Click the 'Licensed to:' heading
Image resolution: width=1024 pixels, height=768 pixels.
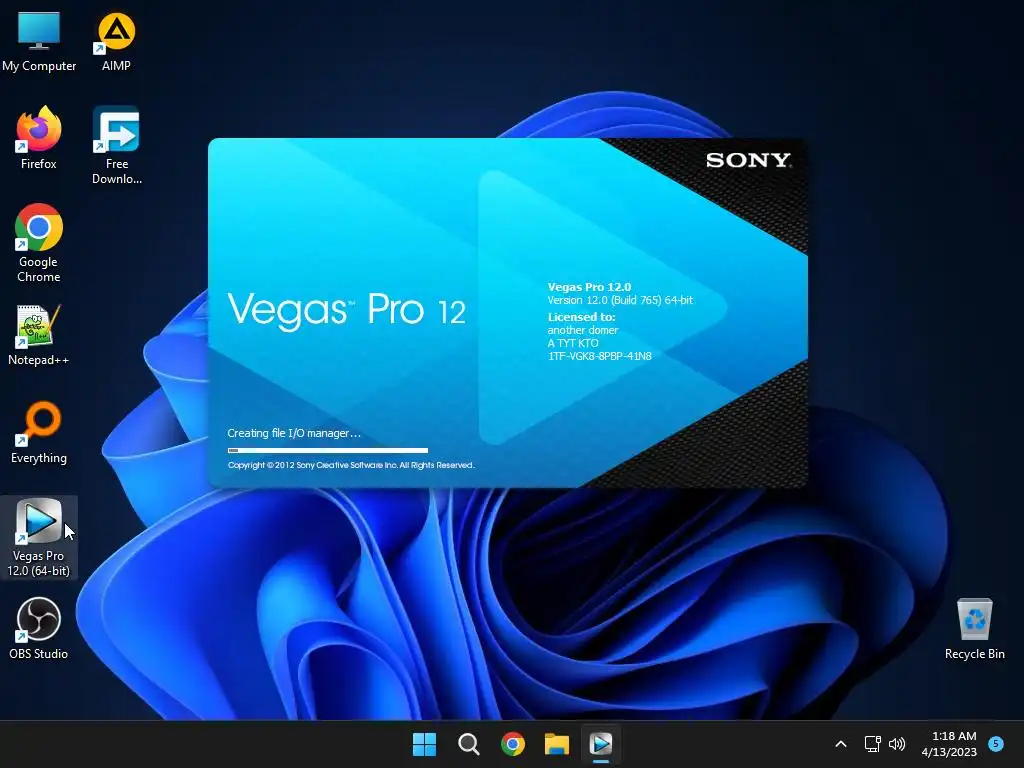[x=581, y=317]
